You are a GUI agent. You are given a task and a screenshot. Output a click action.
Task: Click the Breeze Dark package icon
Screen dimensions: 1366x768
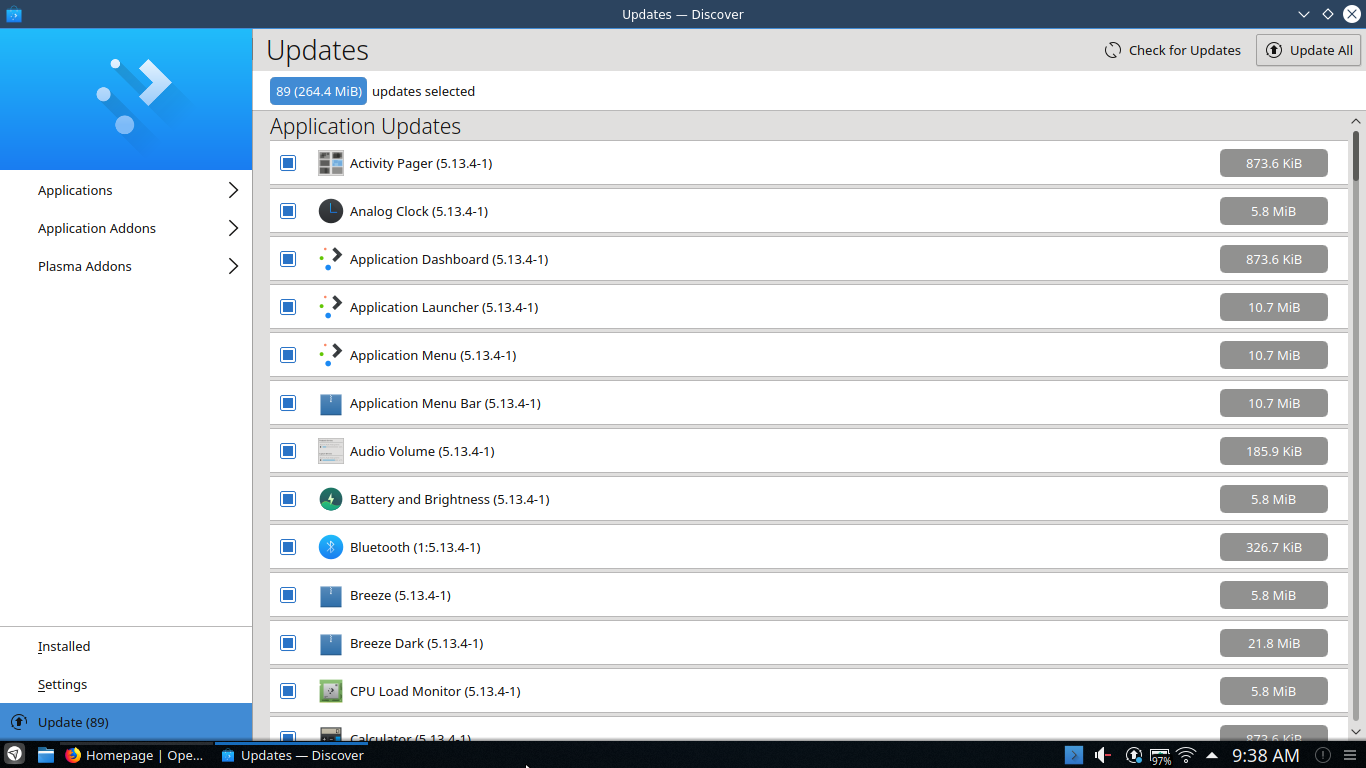(x=331, y=643)
